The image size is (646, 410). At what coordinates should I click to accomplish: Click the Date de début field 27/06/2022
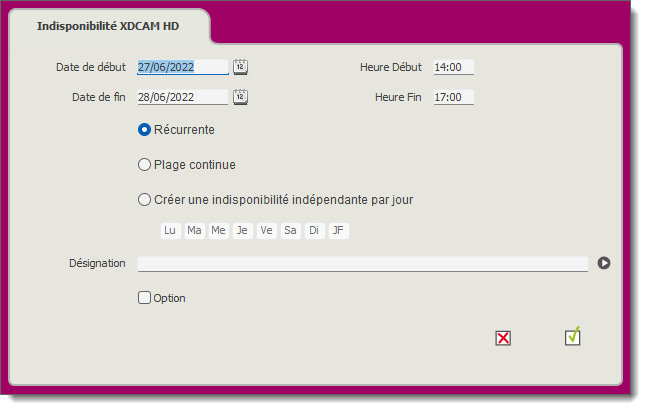pyautogui.click(x=183, y=67)
